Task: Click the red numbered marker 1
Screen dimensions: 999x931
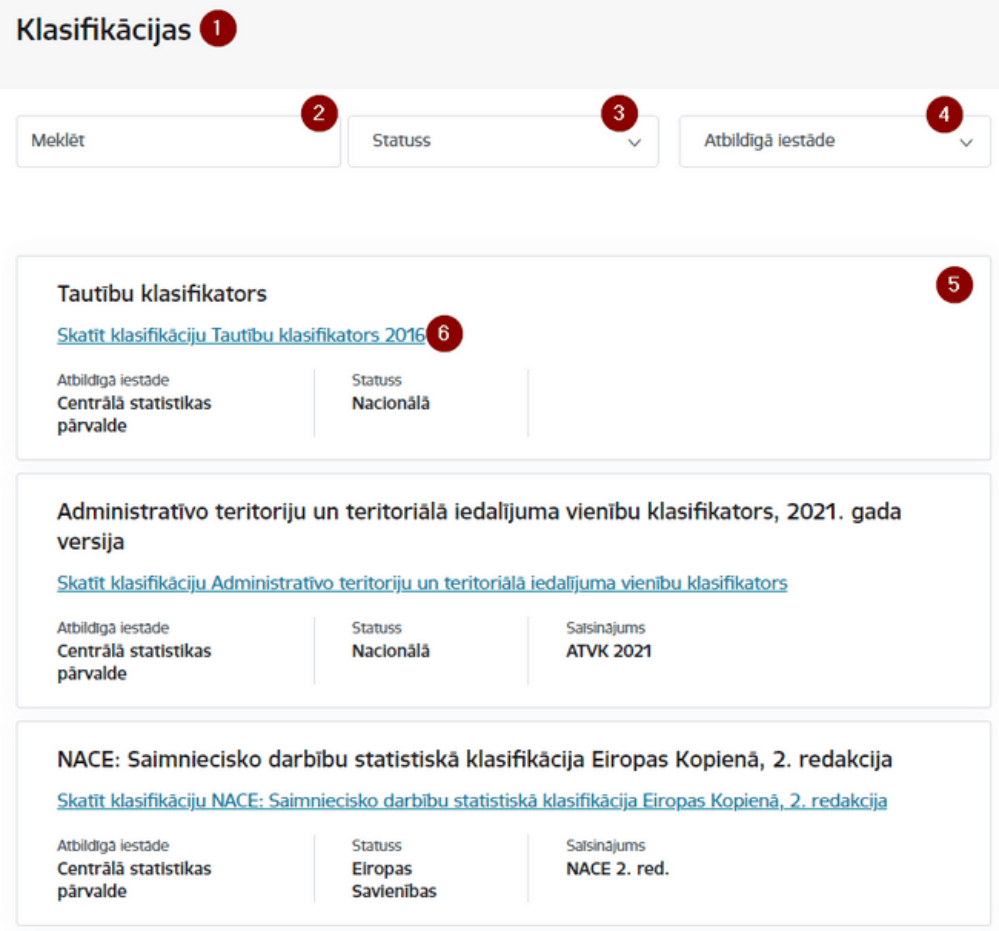Action: pos(218,29)
